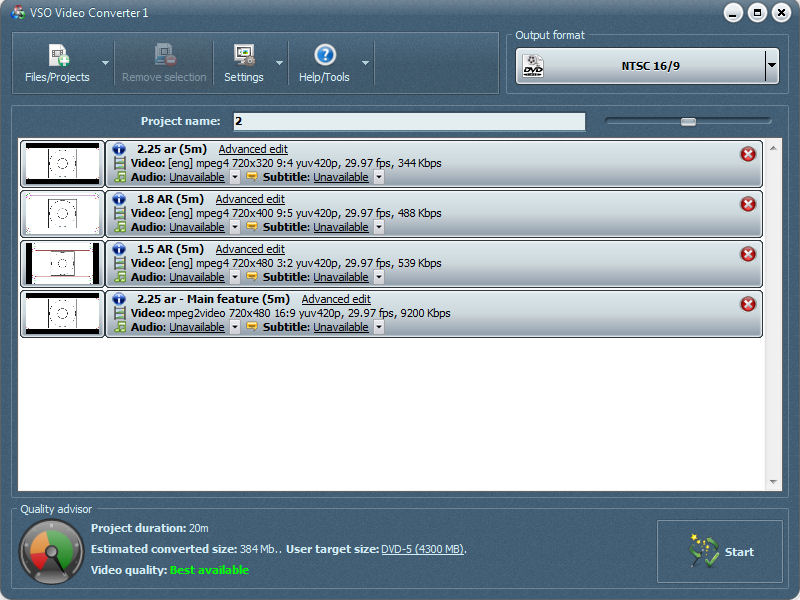800x600 pixels.
Task: Expand the Output format dropdown arrow
Action: [771, 66]
